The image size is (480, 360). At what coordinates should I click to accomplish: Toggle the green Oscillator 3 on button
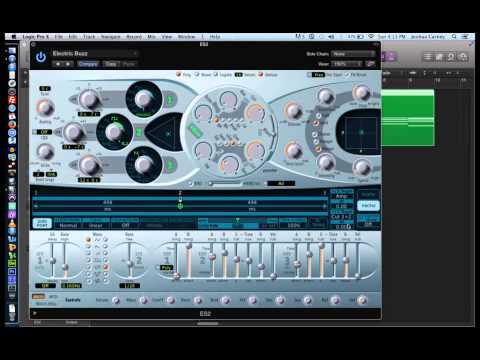(170, 165)
